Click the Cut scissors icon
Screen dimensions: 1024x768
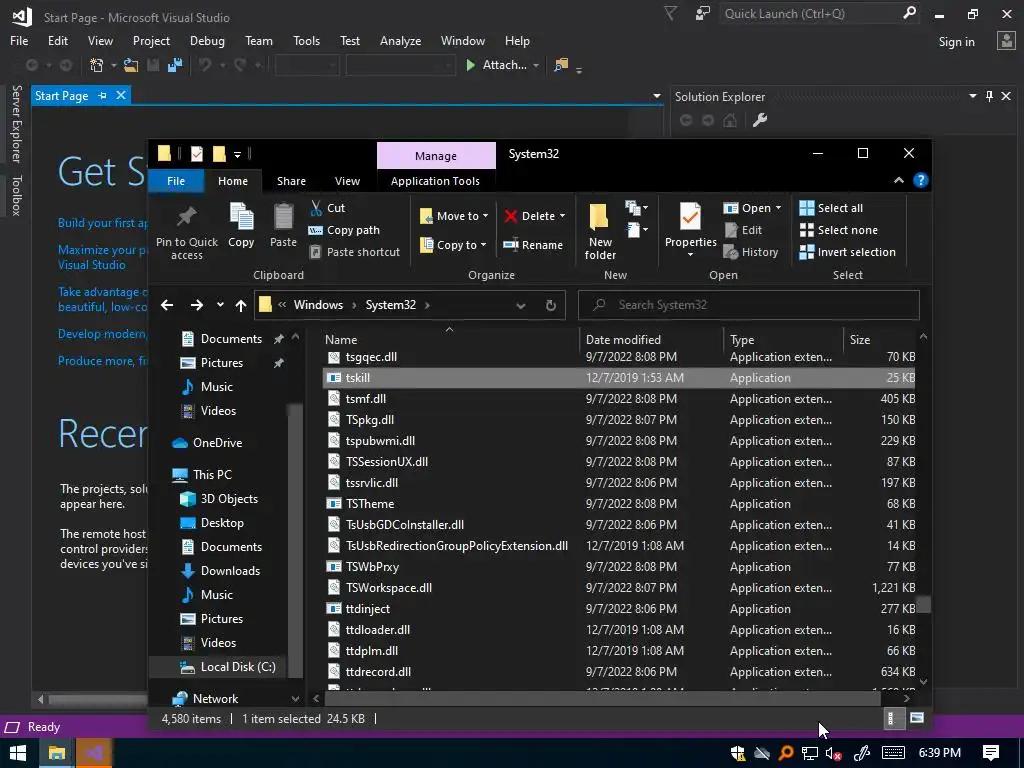pos(317,208)
